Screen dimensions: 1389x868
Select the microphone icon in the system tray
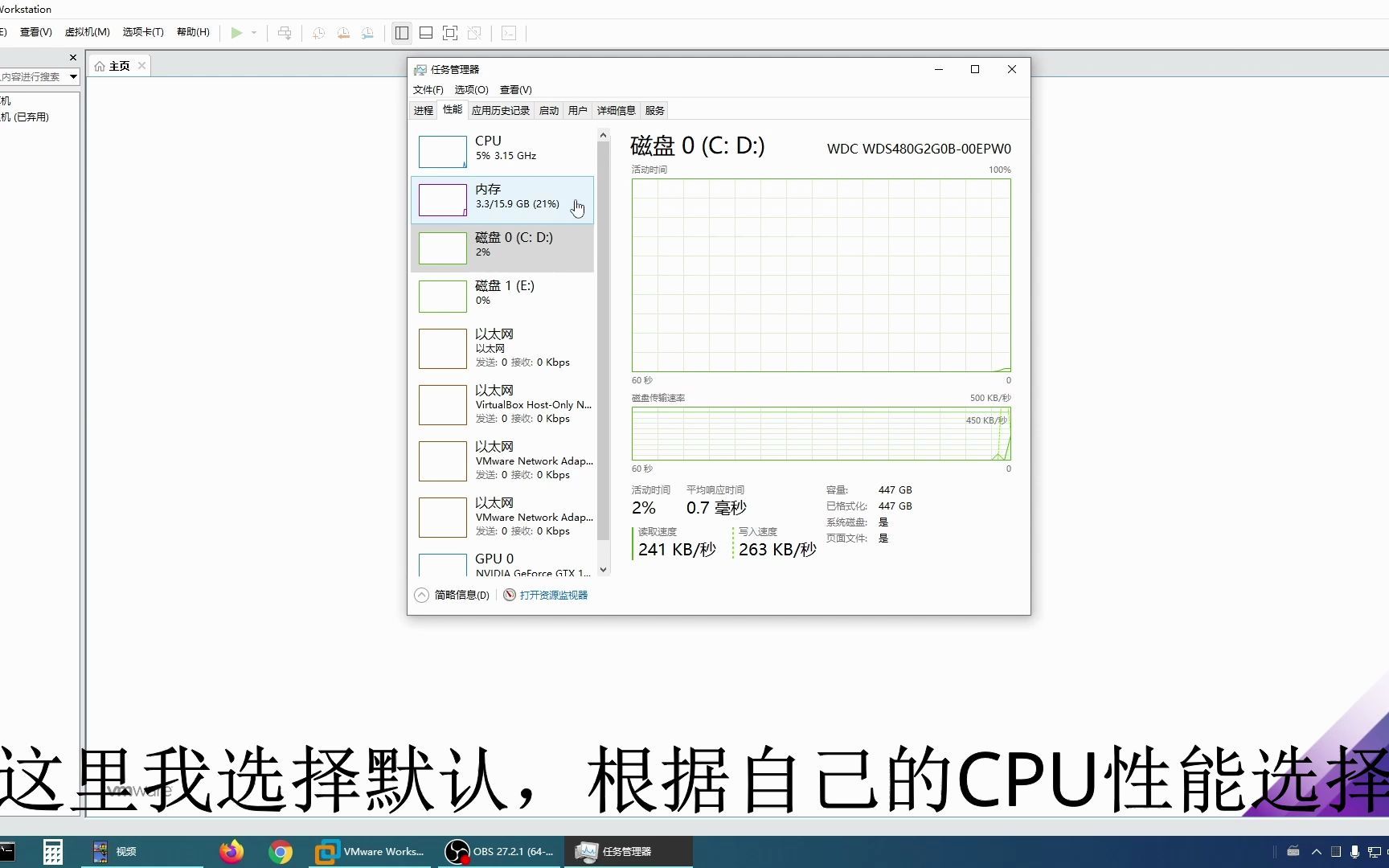(x=1355, y=851)
